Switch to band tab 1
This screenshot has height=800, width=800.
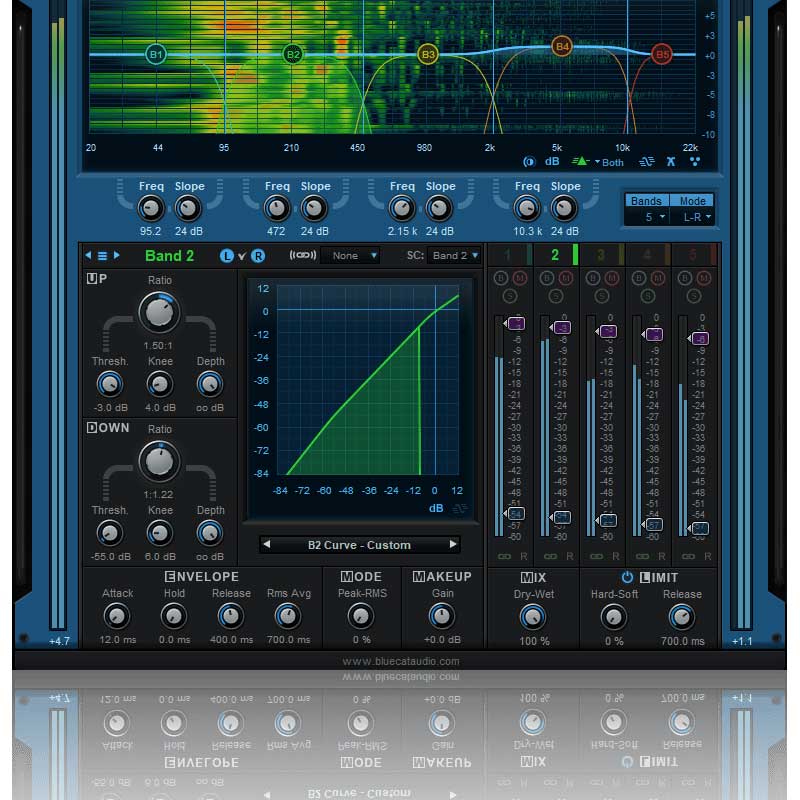(x=510, y=255)
